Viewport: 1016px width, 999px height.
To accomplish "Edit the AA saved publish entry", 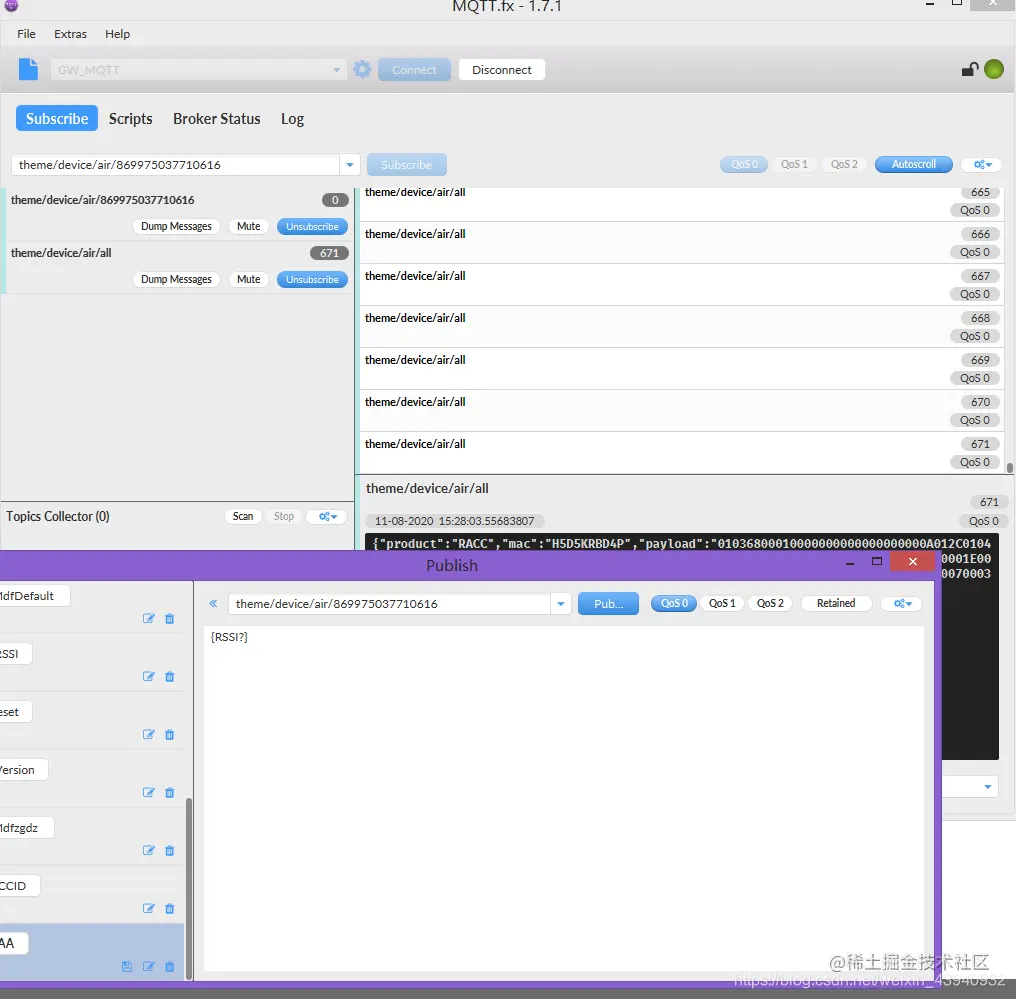I will (x=148, y=966).
